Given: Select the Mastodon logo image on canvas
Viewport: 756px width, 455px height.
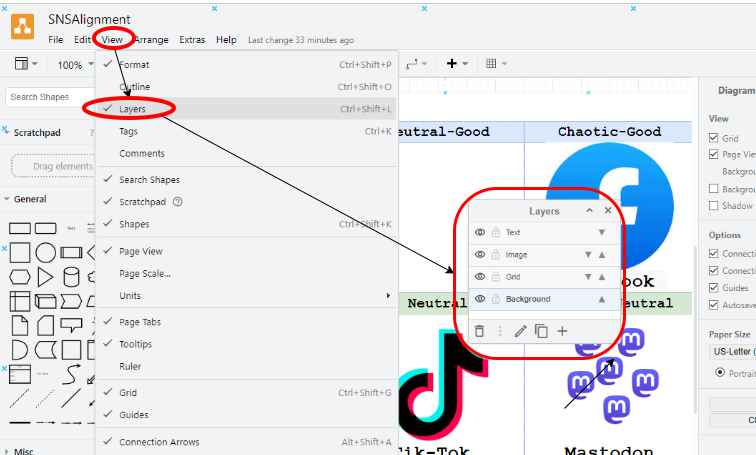Looking at the screenshot, I should pos(612,376).
